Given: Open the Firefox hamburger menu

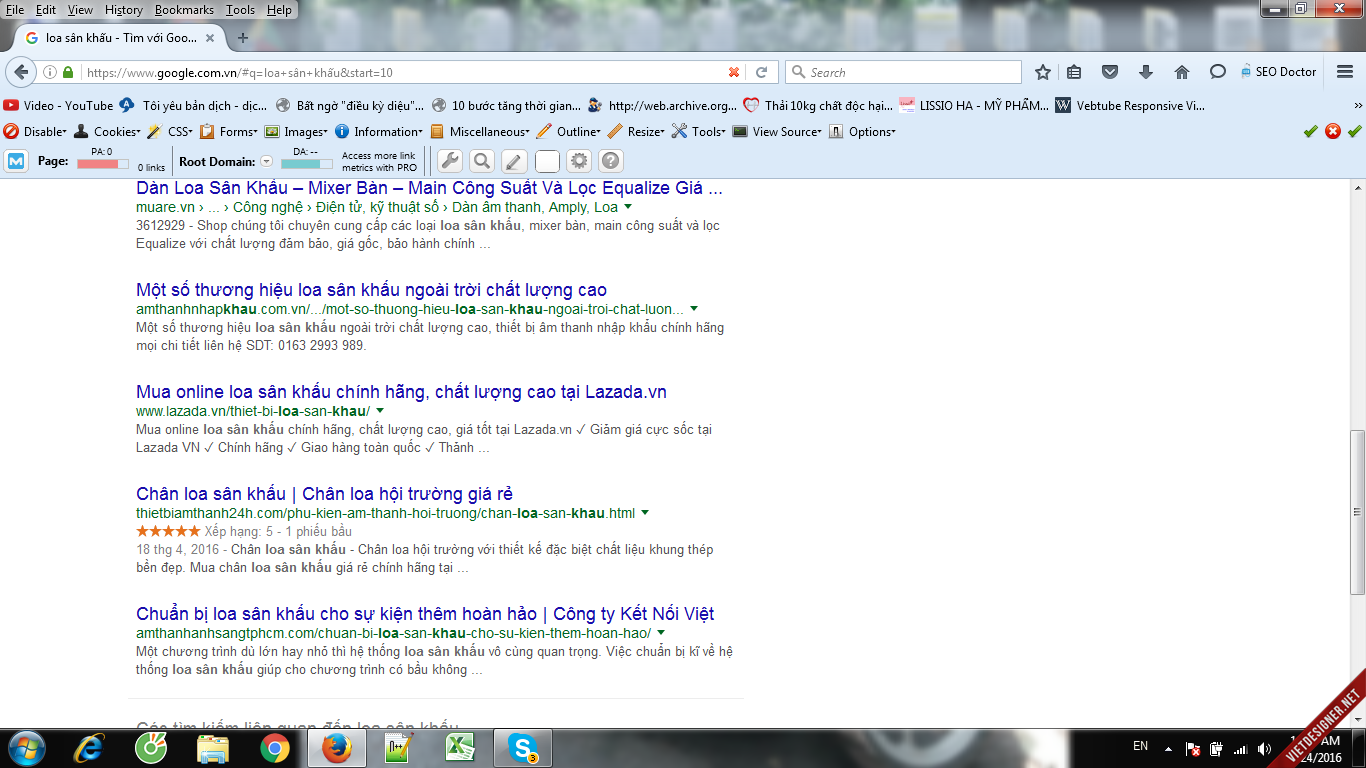Looking at the screenshot, I should 1345,72.
